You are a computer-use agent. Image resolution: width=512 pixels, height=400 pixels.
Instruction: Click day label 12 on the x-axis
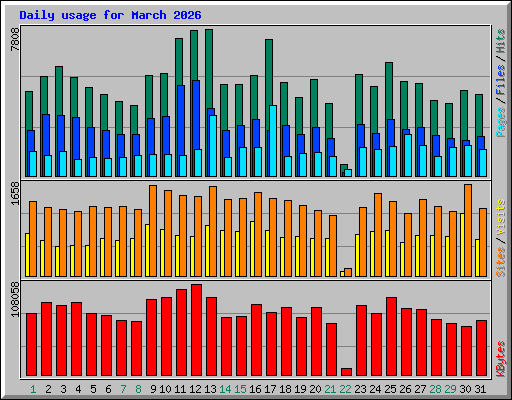point(195,389)
